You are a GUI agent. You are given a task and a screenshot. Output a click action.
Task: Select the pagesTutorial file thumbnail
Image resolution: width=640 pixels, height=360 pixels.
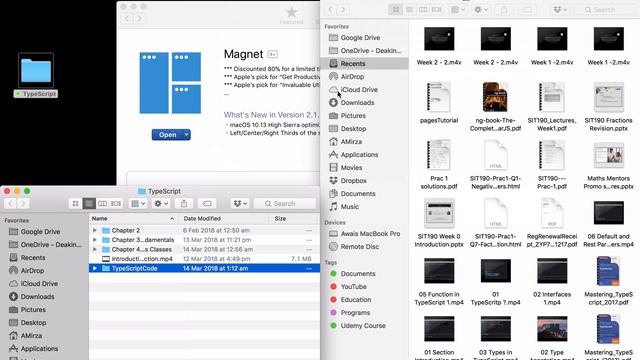point(439,97)
